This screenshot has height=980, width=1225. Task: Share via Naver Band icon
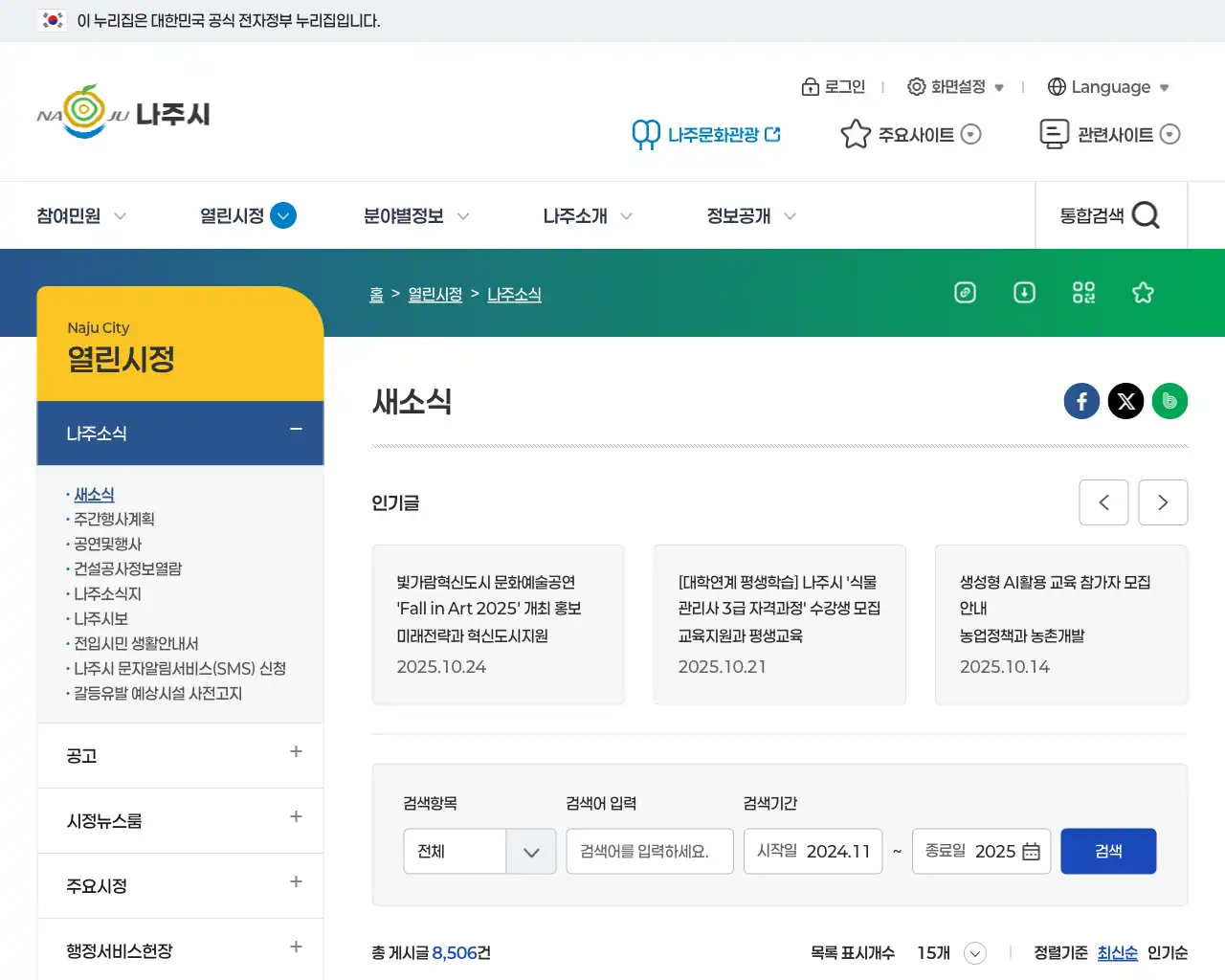(1169, 401)
